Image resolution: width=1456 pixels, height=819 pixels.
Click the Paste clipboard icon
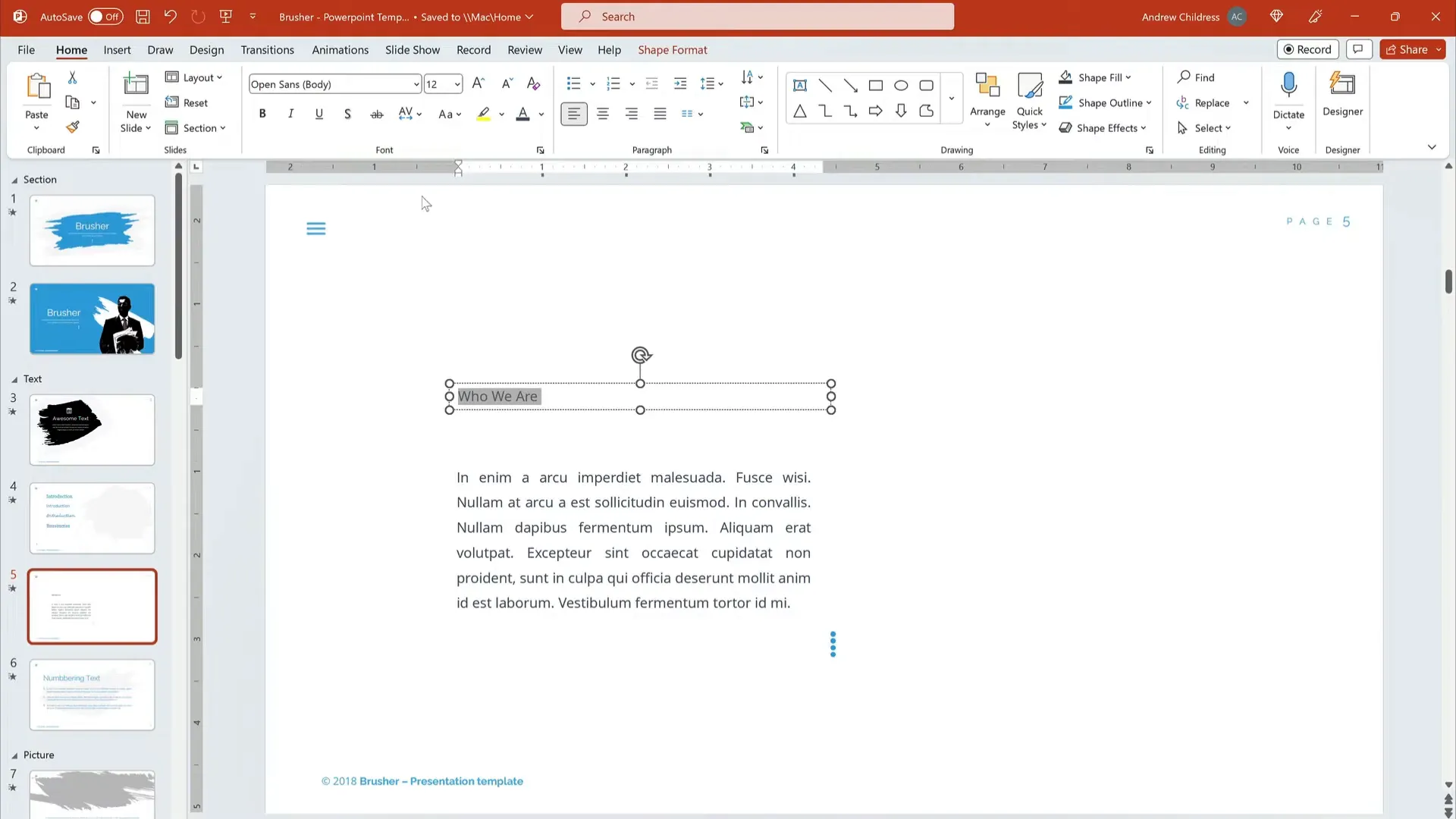point(37,86)
